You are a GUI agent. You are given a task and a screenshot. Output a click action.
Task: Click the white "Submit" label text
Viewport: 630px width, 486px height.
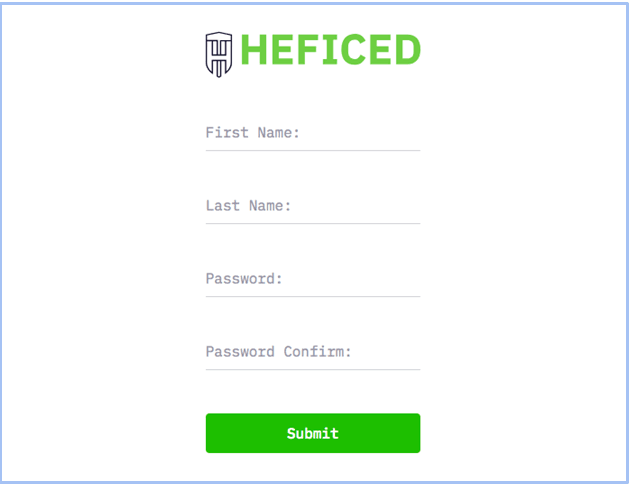pyautogui.click(x=313, y=433)
